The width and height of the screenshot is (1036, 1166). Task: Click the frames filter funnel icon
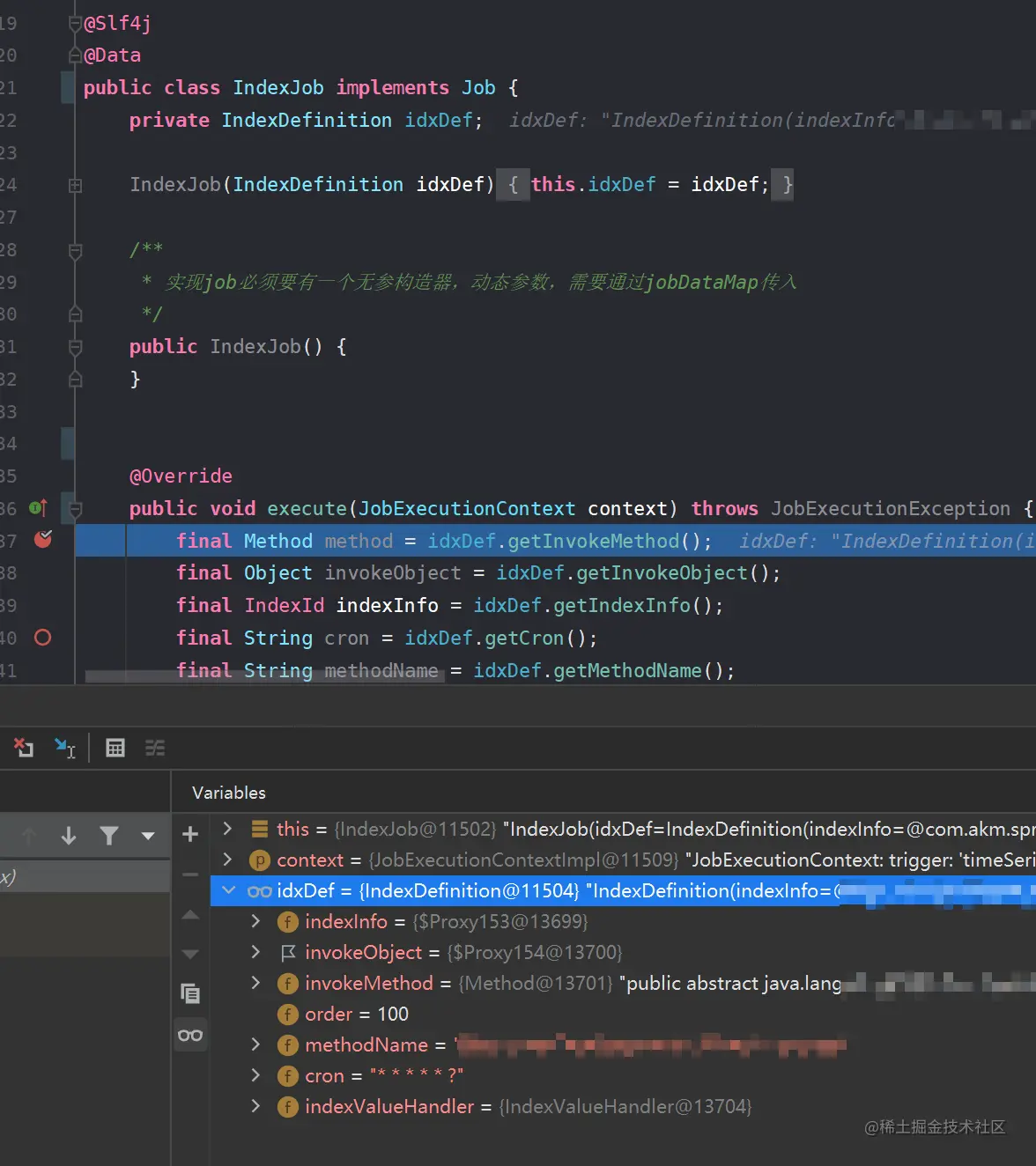coord(109,835)
